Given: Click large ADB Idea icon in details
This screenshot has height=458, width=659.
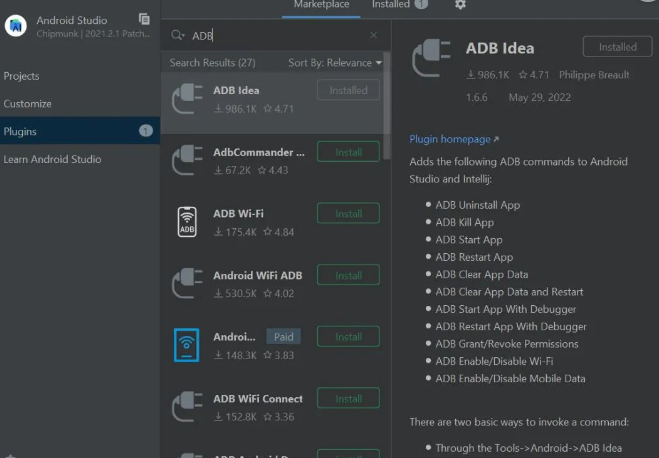Looking at the screenshot, I should pyautogui.click(x=431, y=58).
